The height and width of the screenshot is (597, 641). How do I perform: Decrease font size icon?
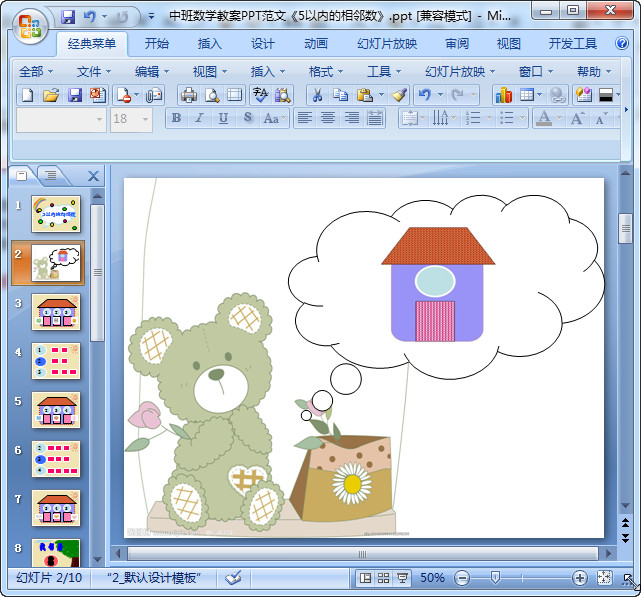click(x=601, y=118)
